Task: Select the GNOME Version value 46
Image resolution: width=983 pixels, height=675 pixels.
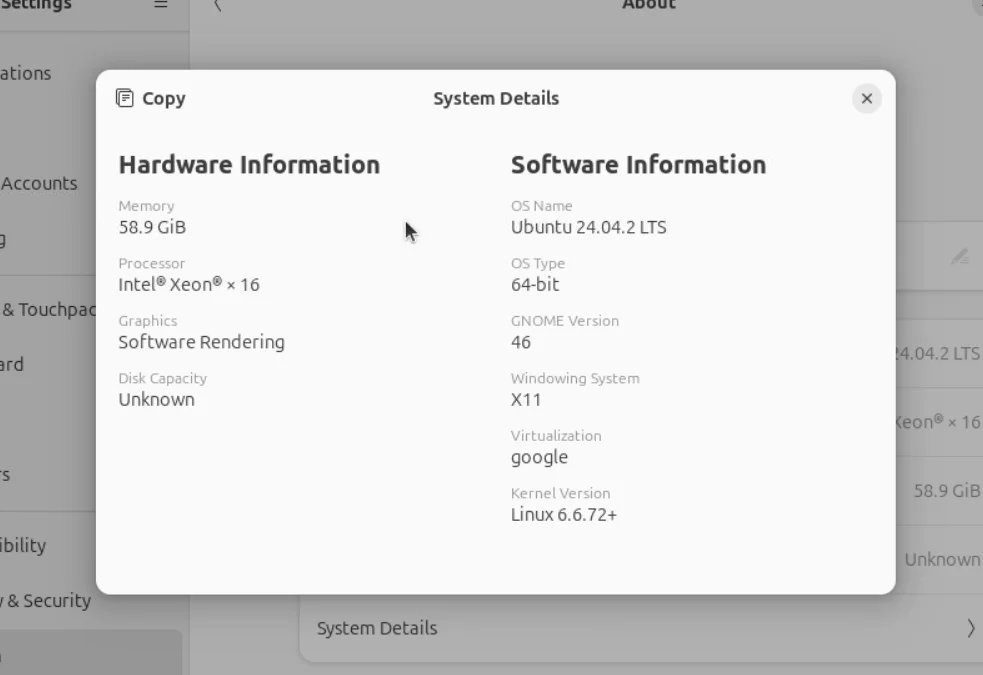Action: (520, 342)
